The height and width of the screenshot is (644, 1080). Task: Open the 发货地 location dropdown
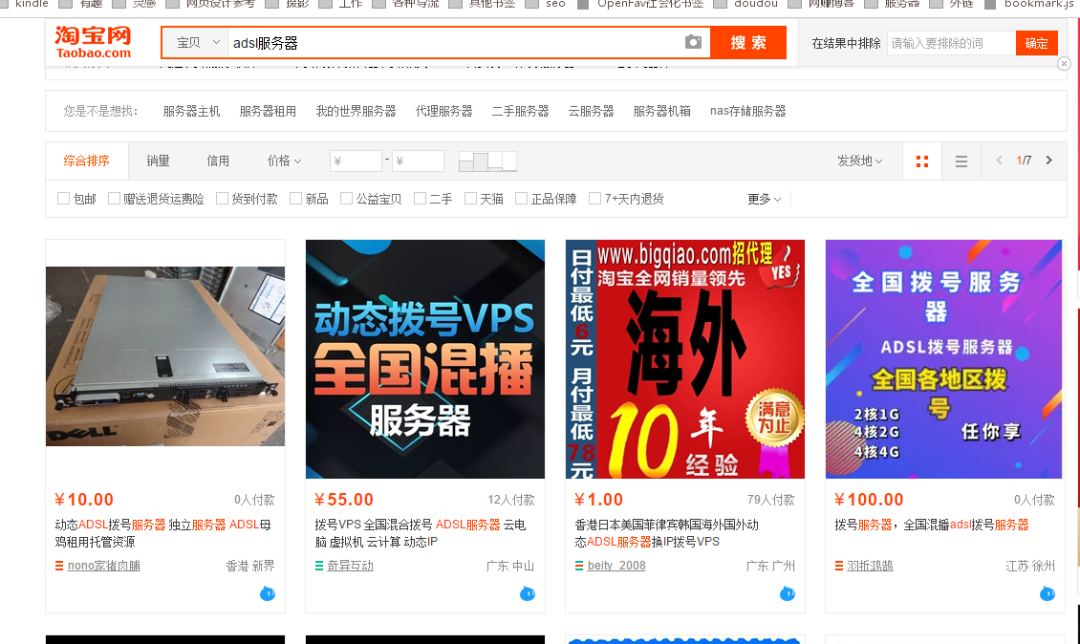pyautogui.click(x=860, y=160)
